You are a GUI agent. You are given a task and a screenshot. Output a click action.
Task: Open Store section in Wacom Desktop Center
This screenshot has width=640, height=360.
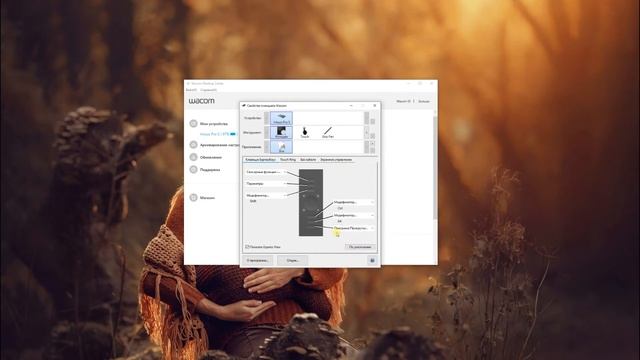[207, 198]
